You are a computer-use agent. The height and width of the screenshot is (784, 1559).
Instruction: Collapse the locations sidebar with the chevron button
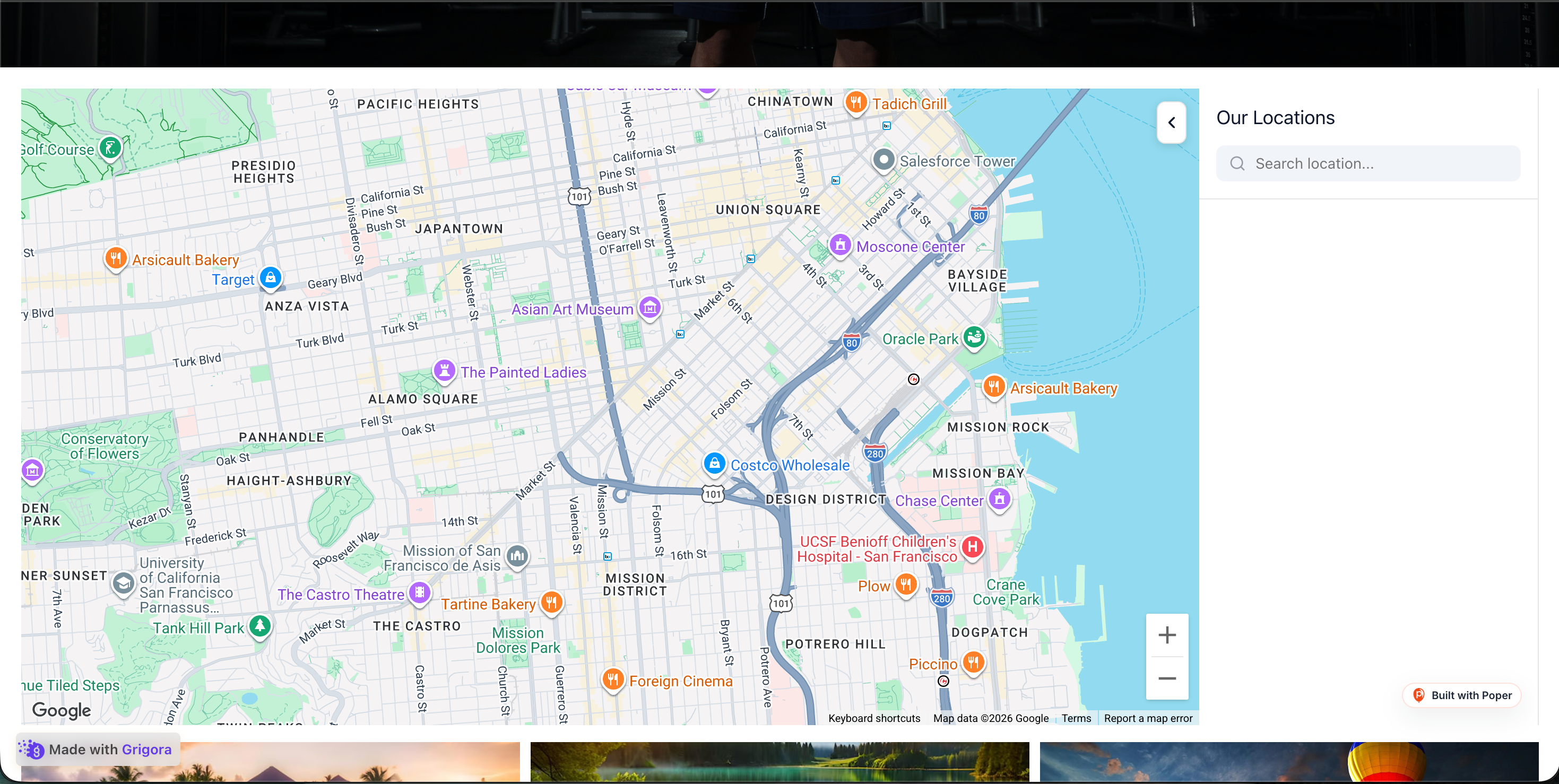tap(1171, 122)
